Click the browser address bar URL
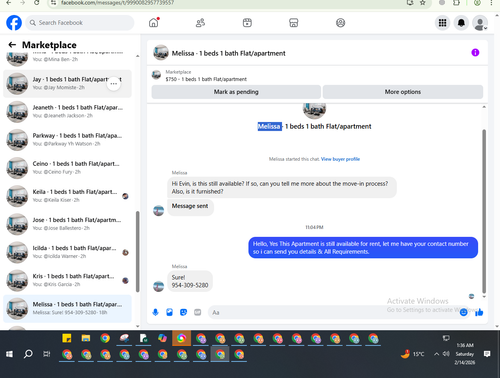500x378 pixels. [x=117, y=3]
